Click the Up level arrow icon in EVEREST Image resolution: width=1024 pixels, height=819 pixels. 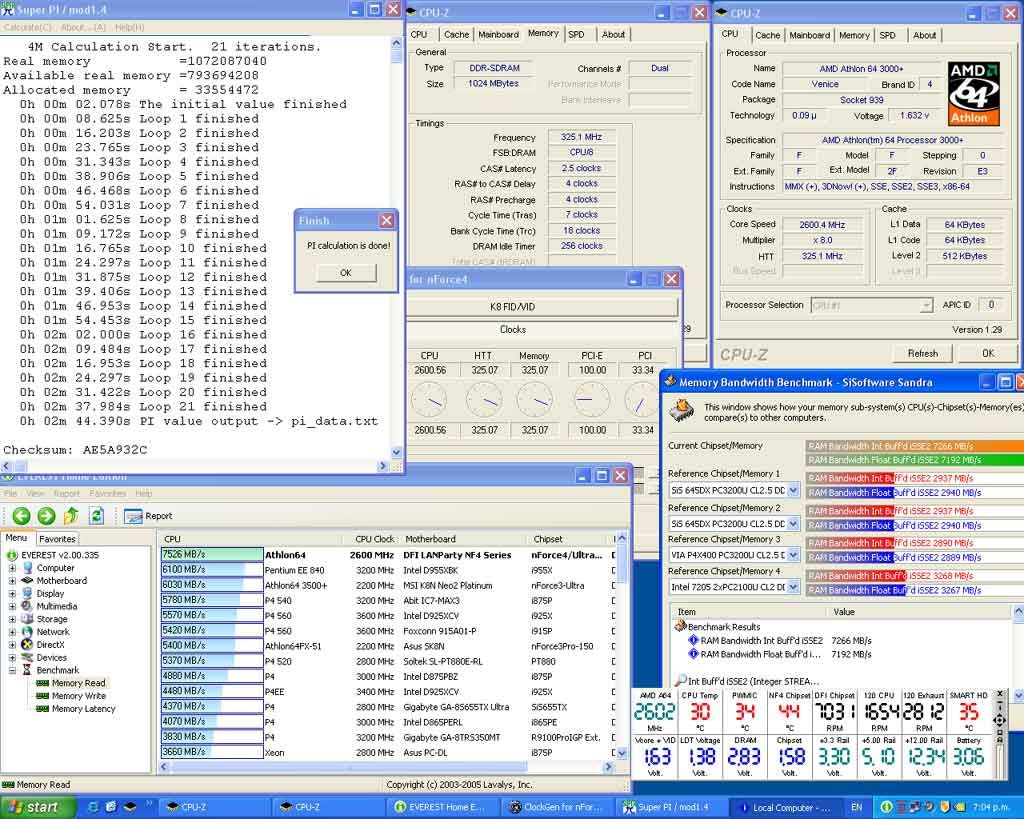(71, 516)
